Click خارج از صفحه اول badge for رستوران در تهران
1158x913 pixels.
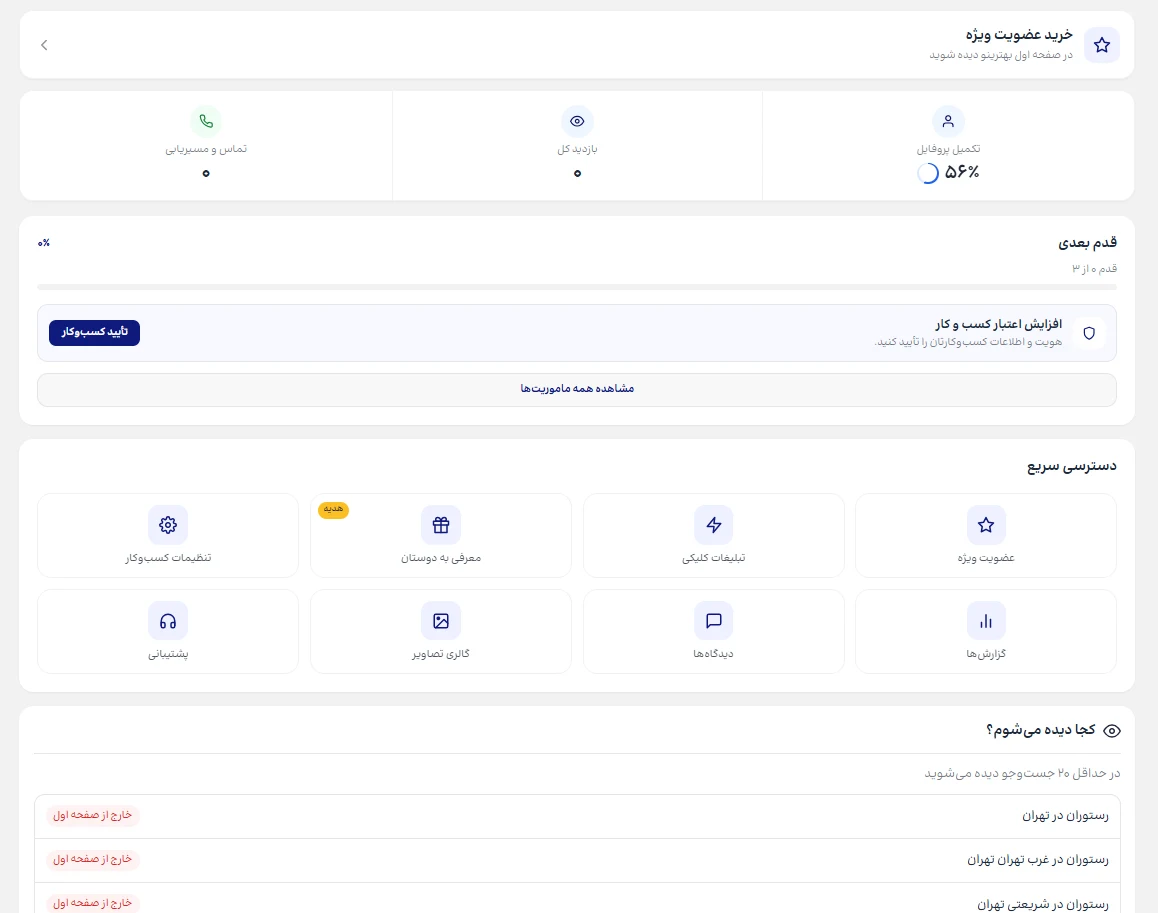coord(92,815)
